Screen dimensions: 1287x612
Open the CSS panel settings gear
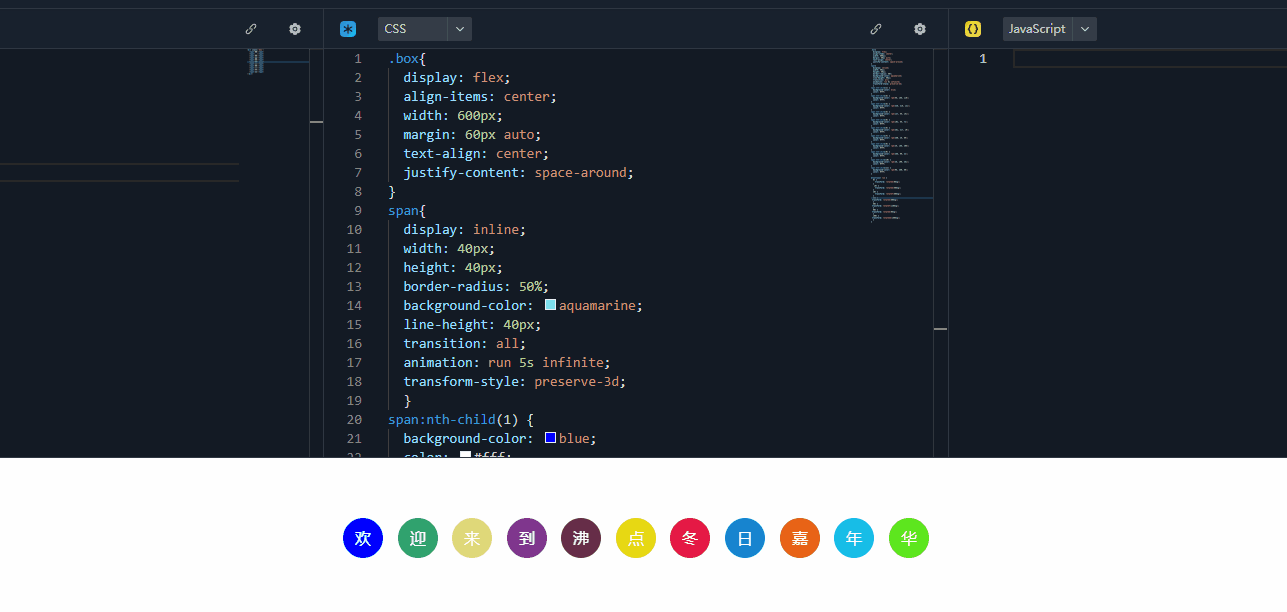[x=920, y=29]
